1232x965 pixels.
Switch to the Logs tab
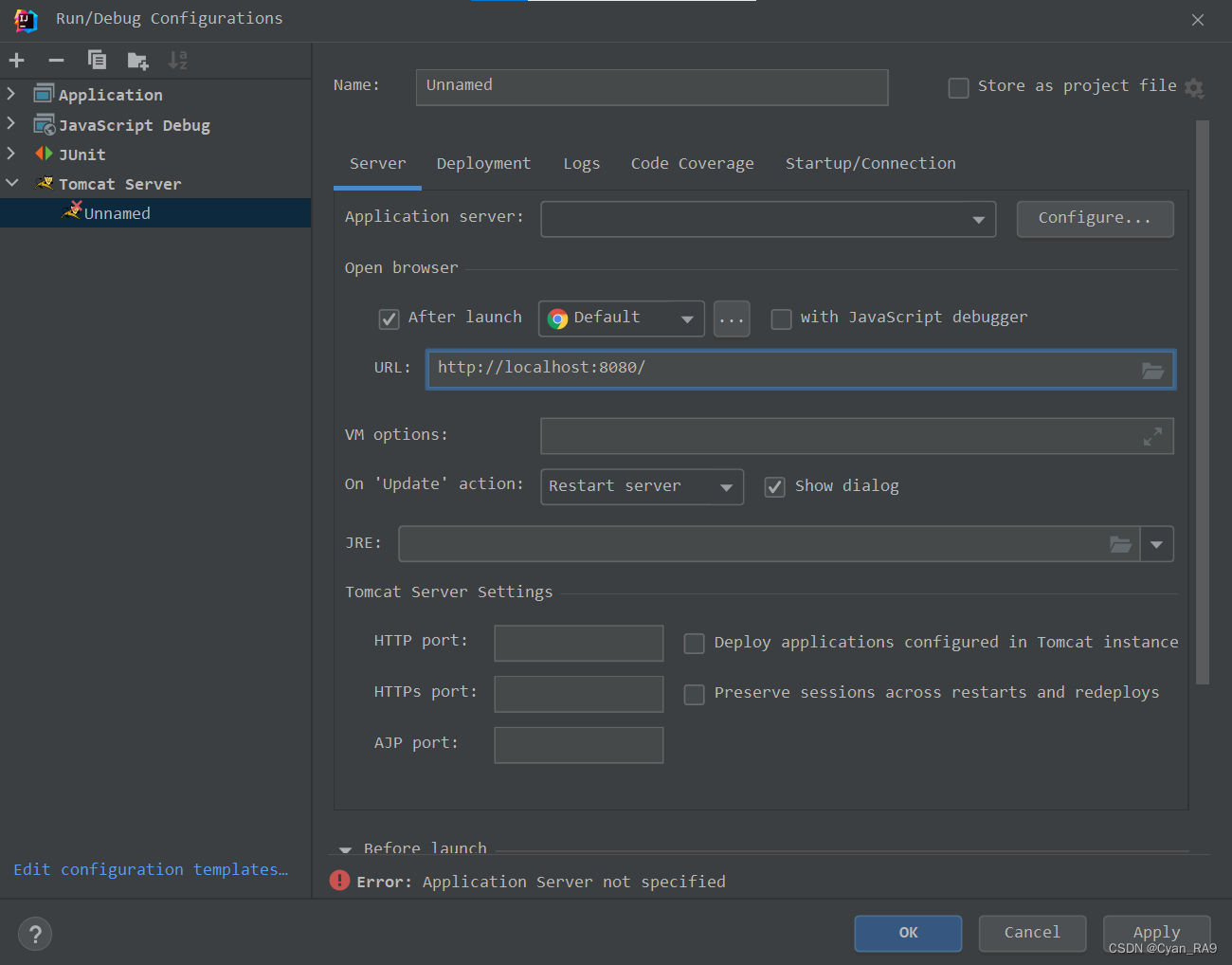(x=581, y=164)
